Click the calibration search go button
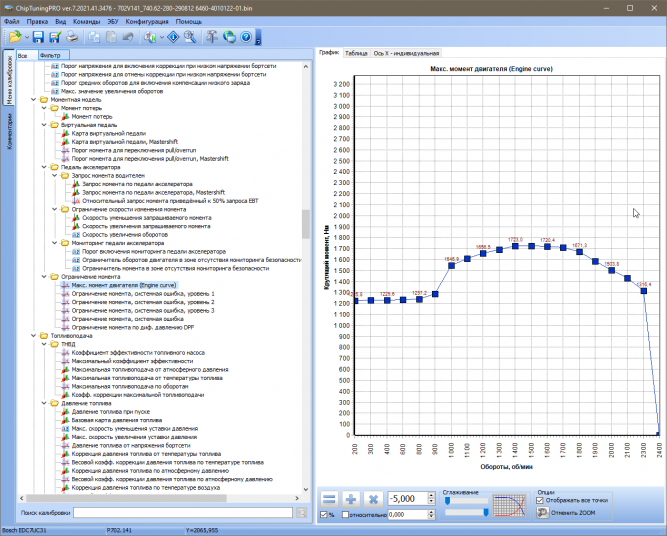The height and width of the screenshot is (536, 667). 302,513
